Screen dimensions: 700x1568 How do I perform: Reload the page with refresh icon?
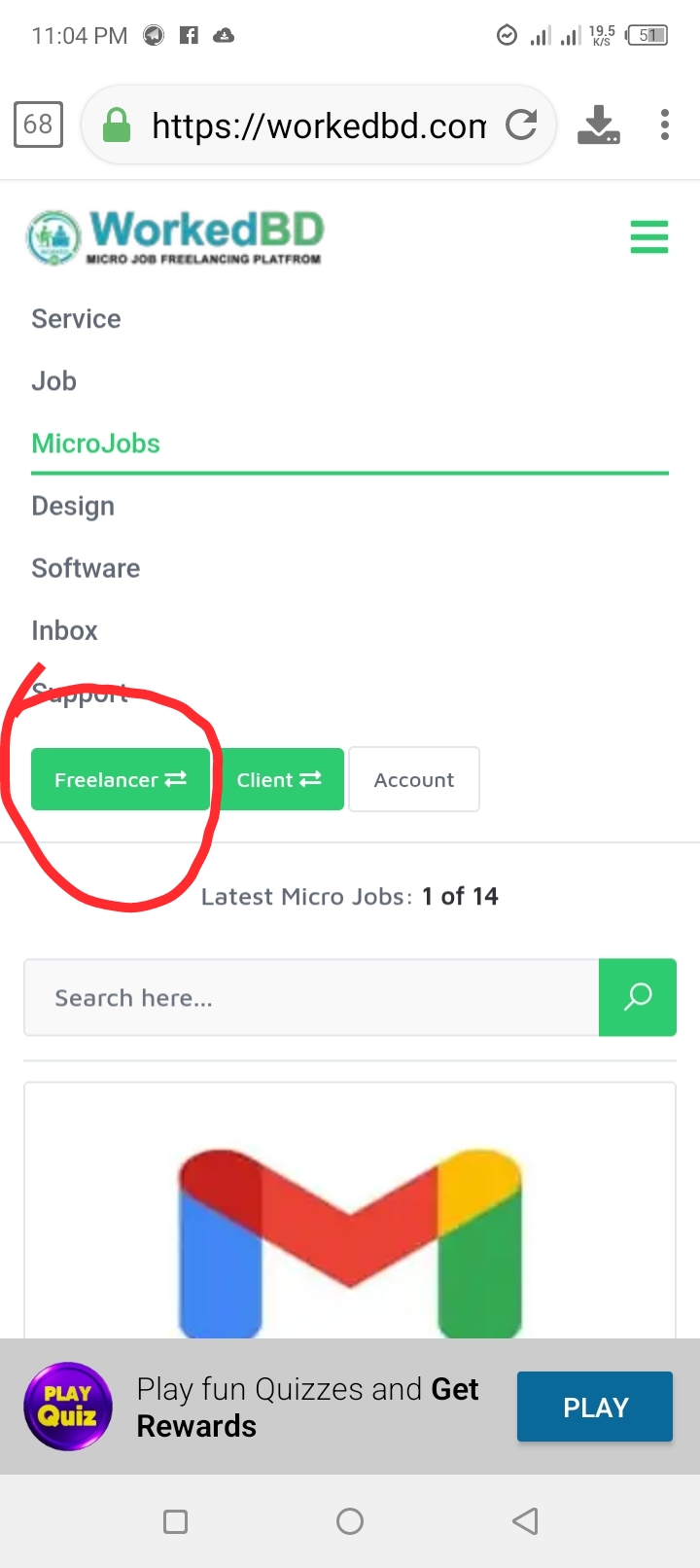coord(522,125)
